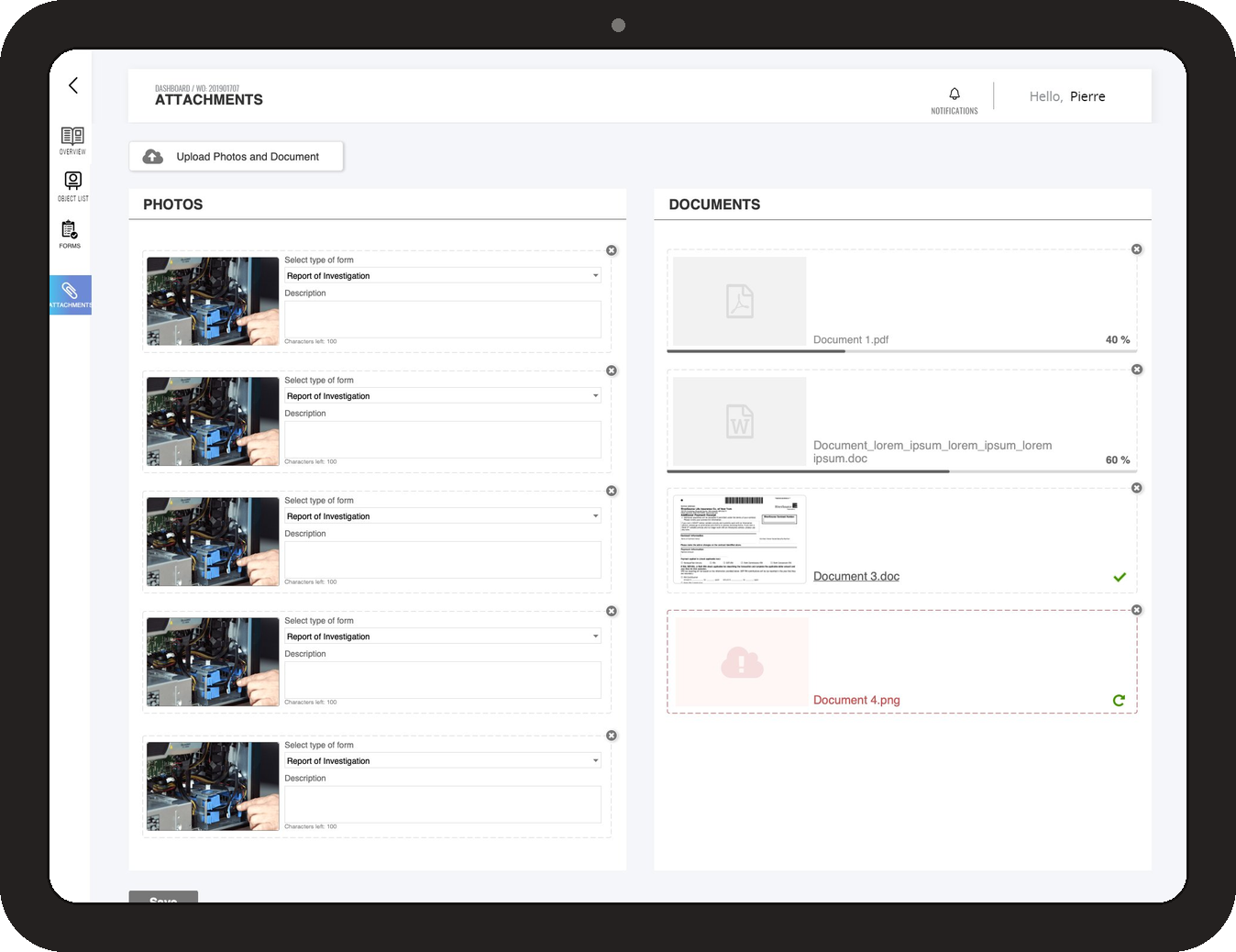Screen dimensions: 1236x952
Task: Open form type dropdown in fifth photo
Action: tap(443, 760)
